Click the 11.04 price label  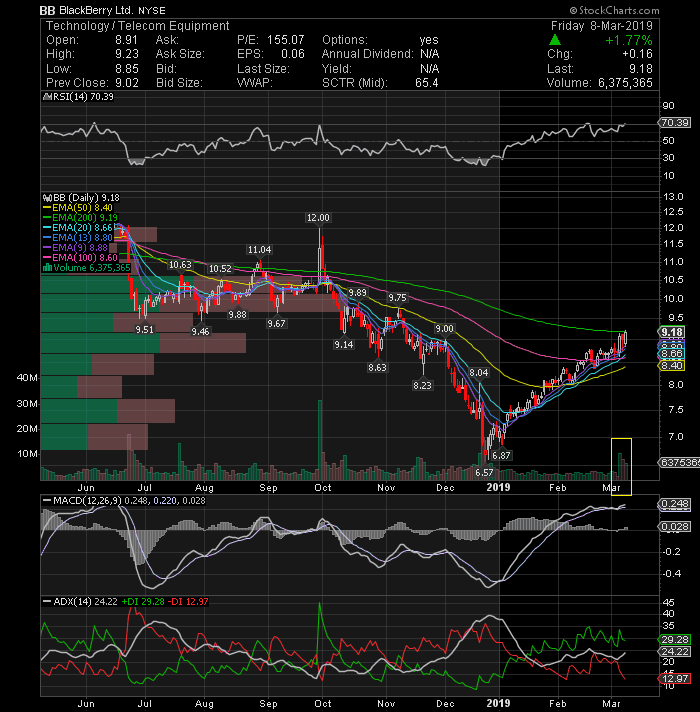[259, 249]
